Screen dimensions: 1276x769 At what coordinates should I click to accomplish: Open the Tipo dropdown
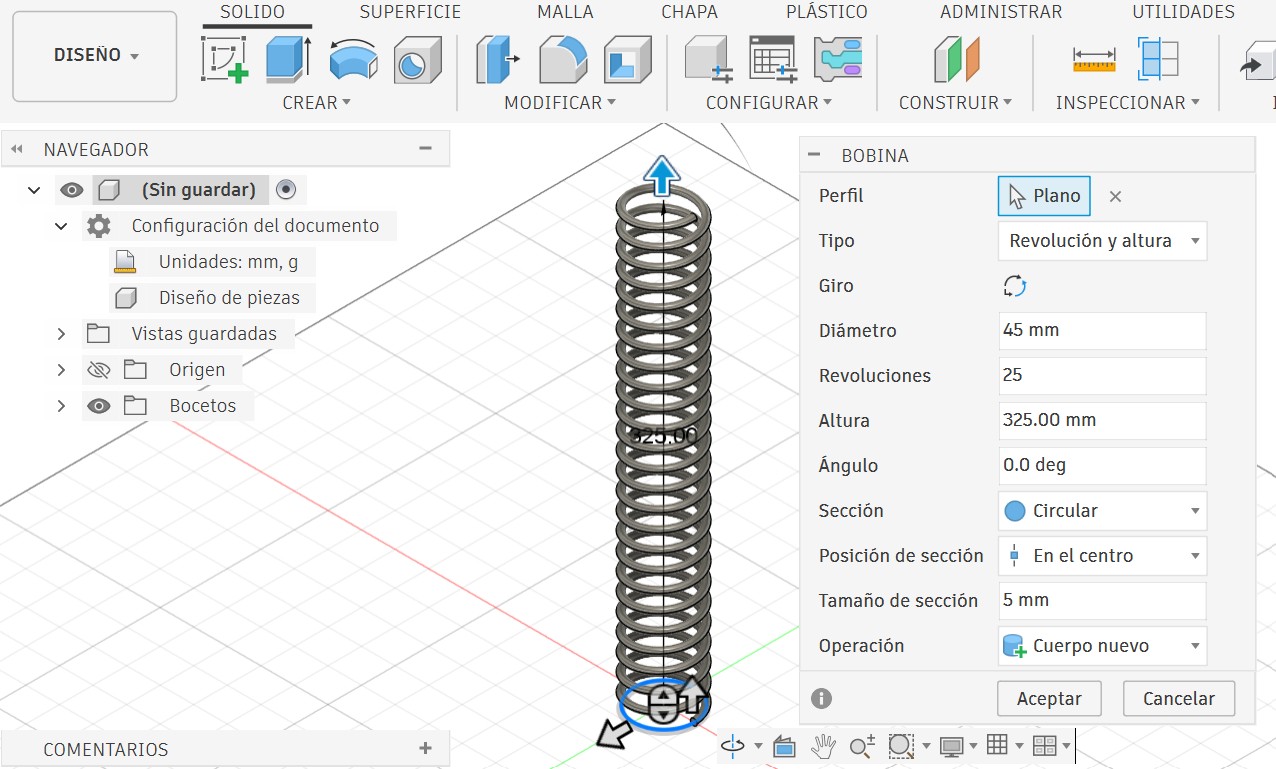click(1102, 241)
